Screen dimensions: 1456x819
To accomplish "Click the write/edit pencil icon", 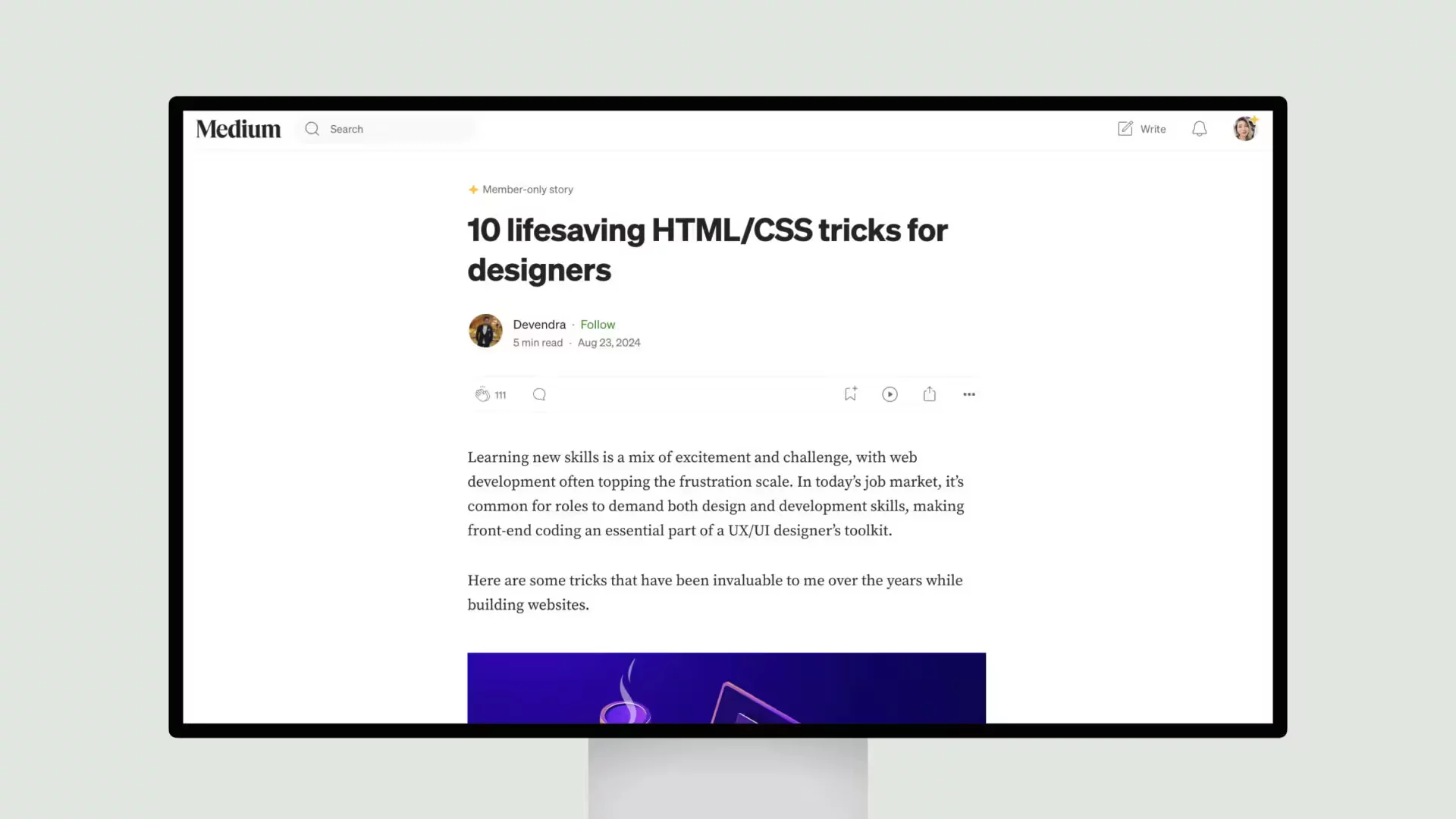I will [x=1125, y=128].
